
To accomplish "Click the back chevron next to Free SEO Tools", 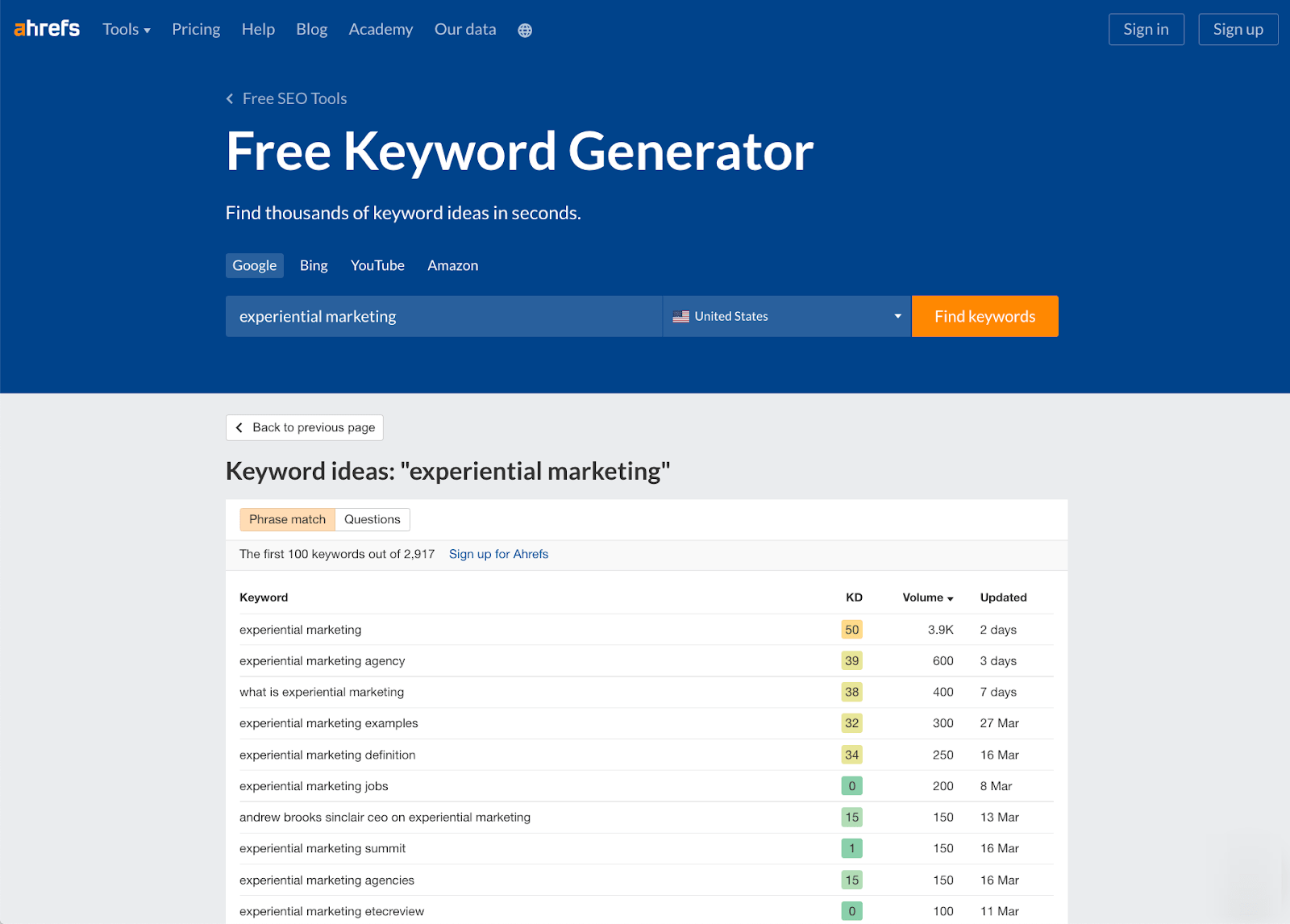I will (229, 98).
